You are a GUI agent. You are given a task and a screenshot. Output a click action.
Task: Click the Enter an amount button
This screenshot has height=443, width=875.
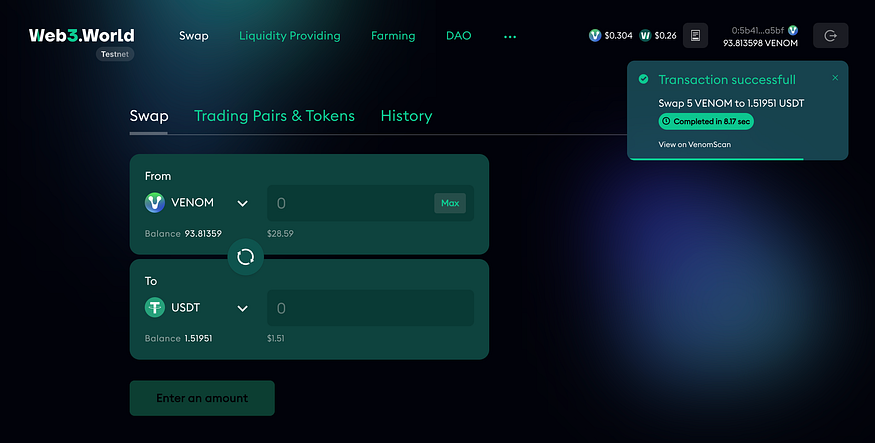click(202, 398)
